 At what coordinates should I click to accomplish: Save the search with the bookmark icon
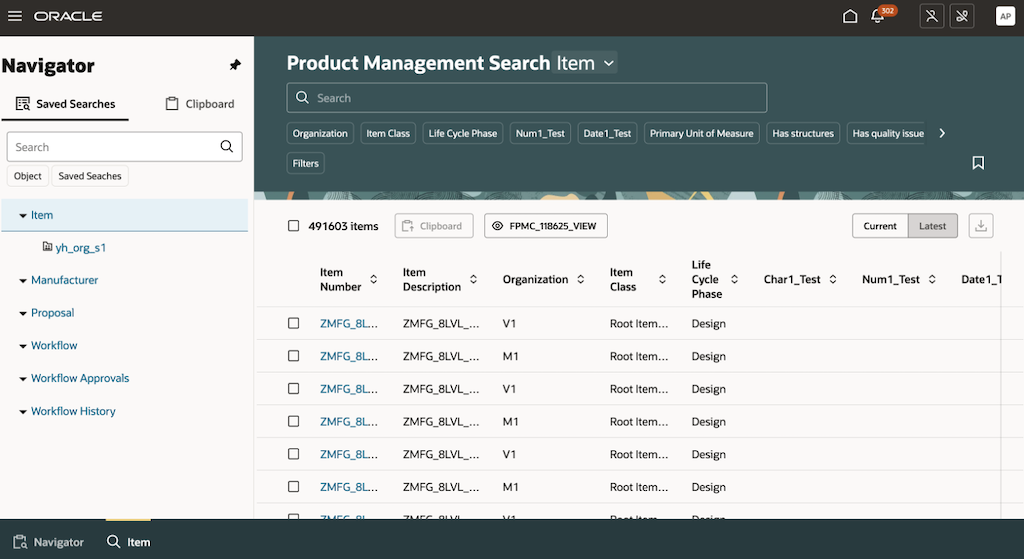[978, 163]
